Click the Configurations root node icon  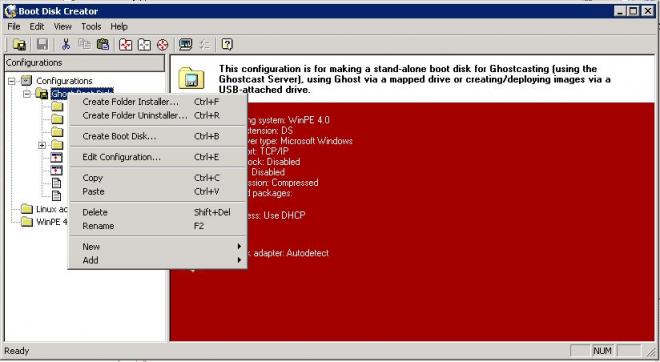coord(27,80)
